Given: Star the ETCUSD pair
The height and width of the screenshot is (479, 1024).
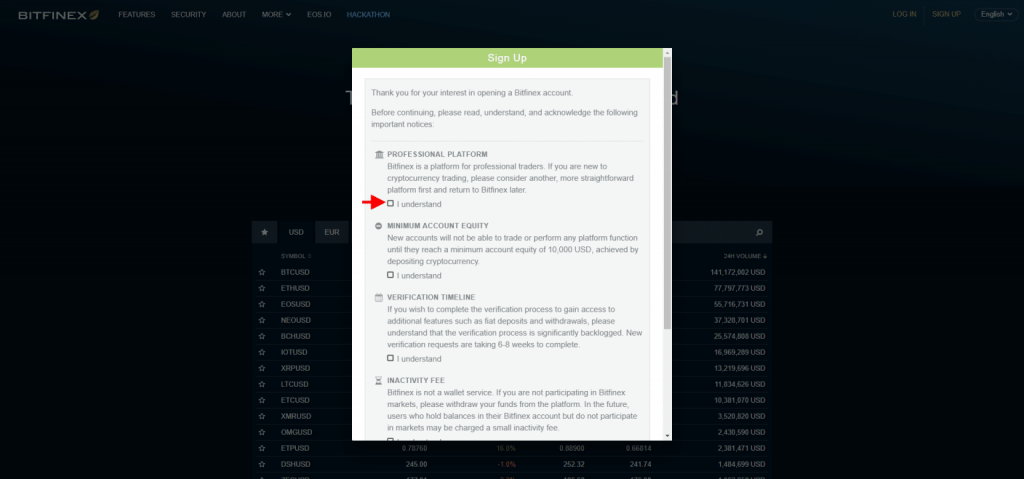Looking at the screenshot, I should coord(262,400).
